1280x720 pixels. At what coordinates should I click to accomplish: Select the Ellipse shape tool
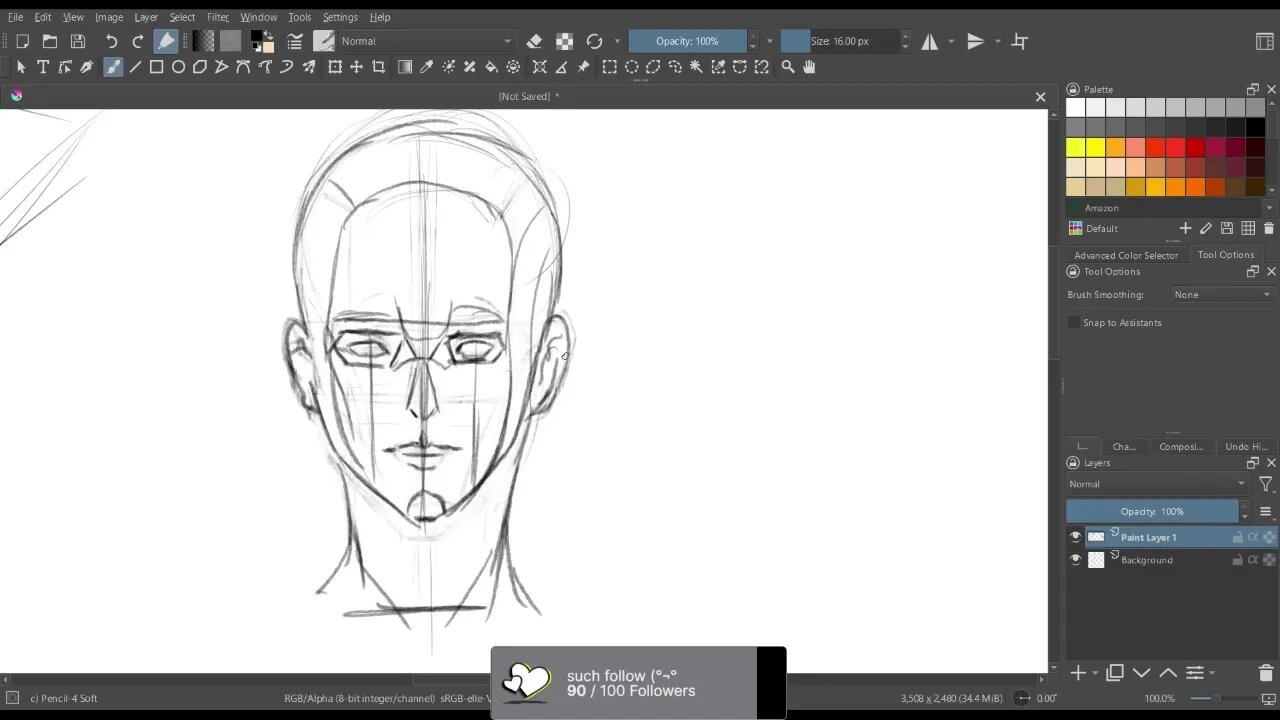(x=178, y=67)
